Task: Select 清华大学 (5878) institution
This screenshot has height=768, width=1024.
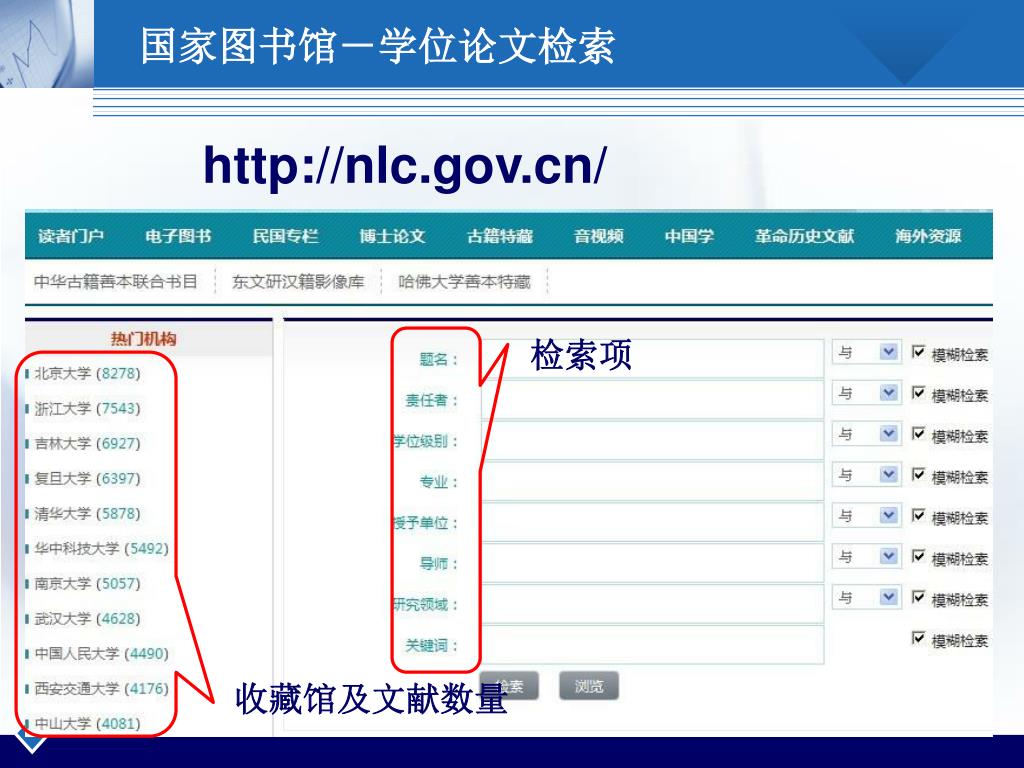Action: pos(88,513)
